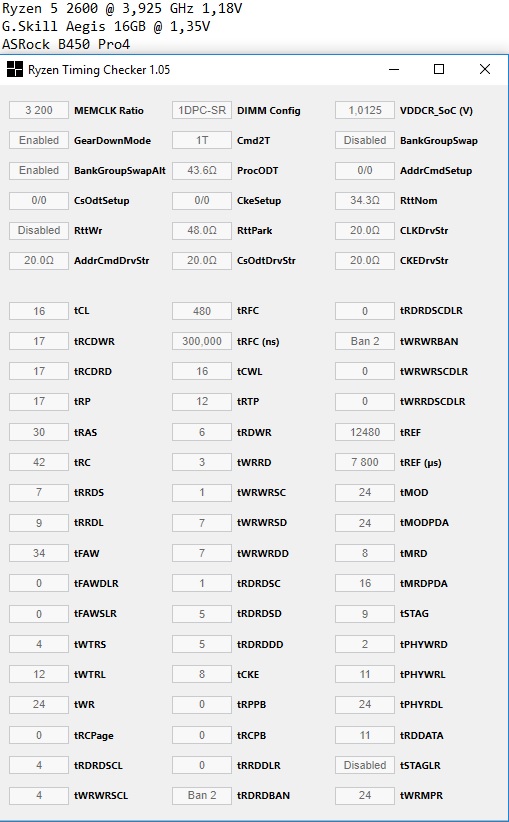Click the CKEDrvStr value field

(365, 260)
